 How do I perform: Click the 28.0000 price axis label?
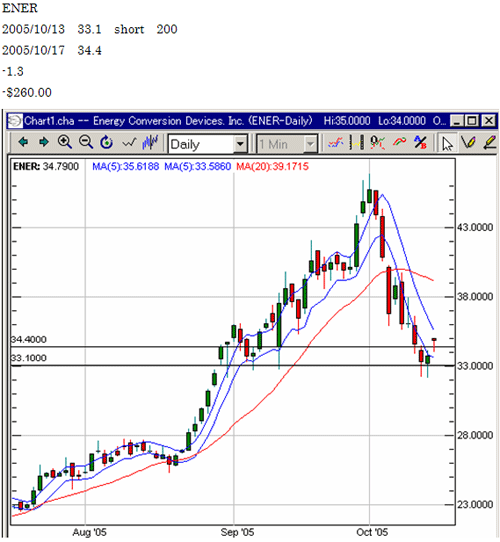475,435
